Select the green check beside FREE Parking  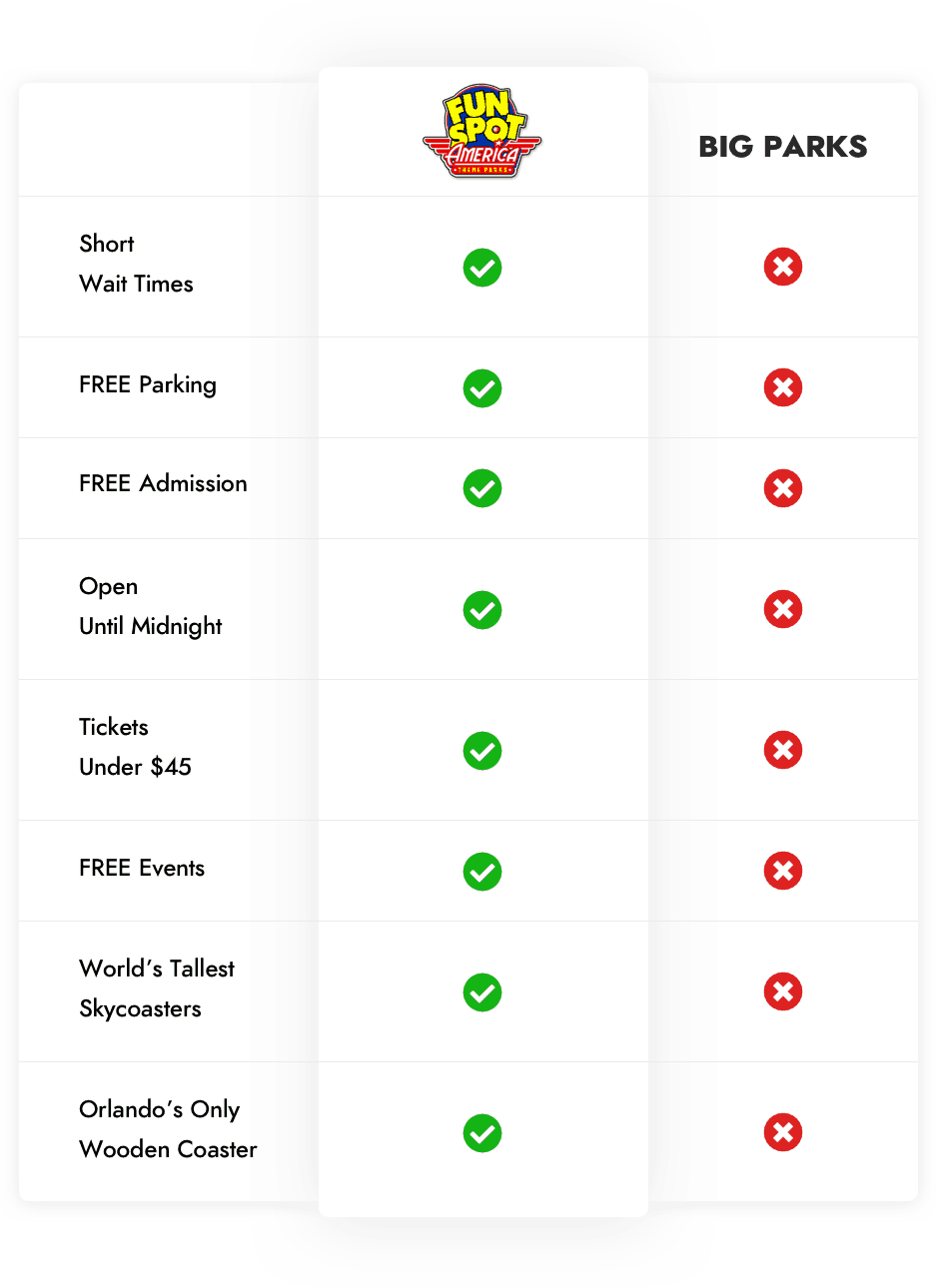tap(482, 388)
